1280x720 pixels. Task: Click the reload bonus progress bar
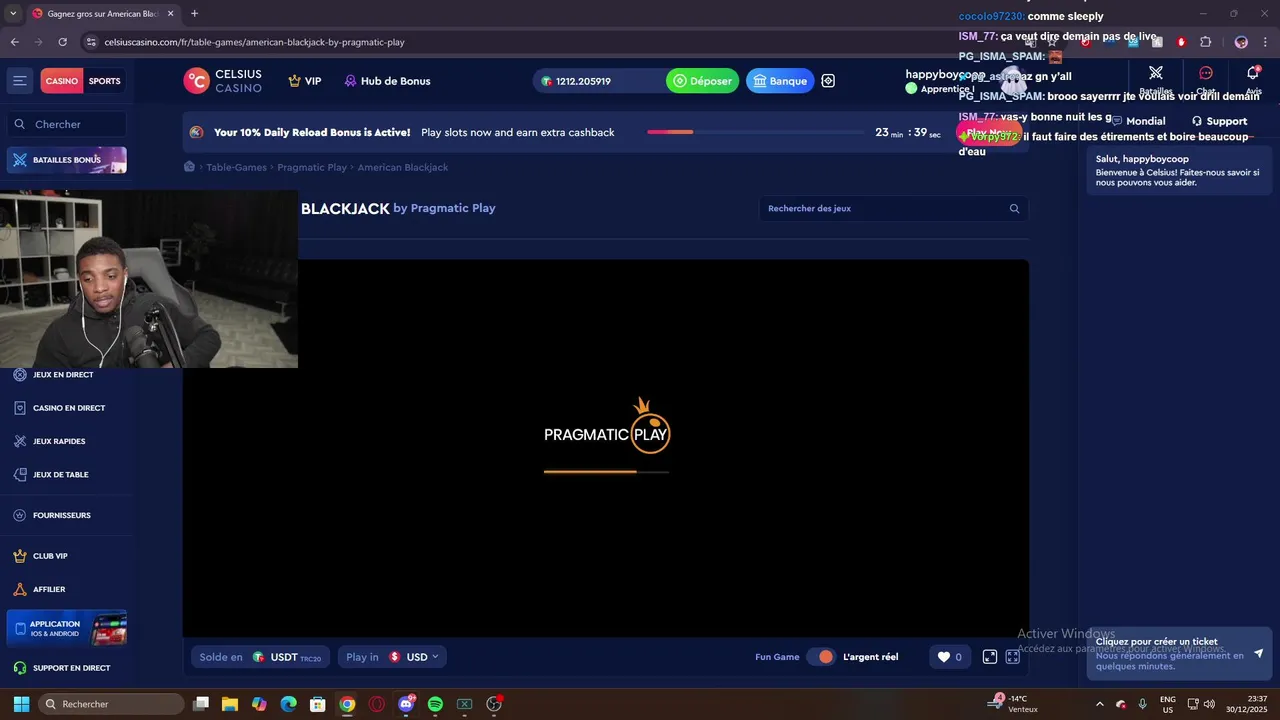pos(755,132)
